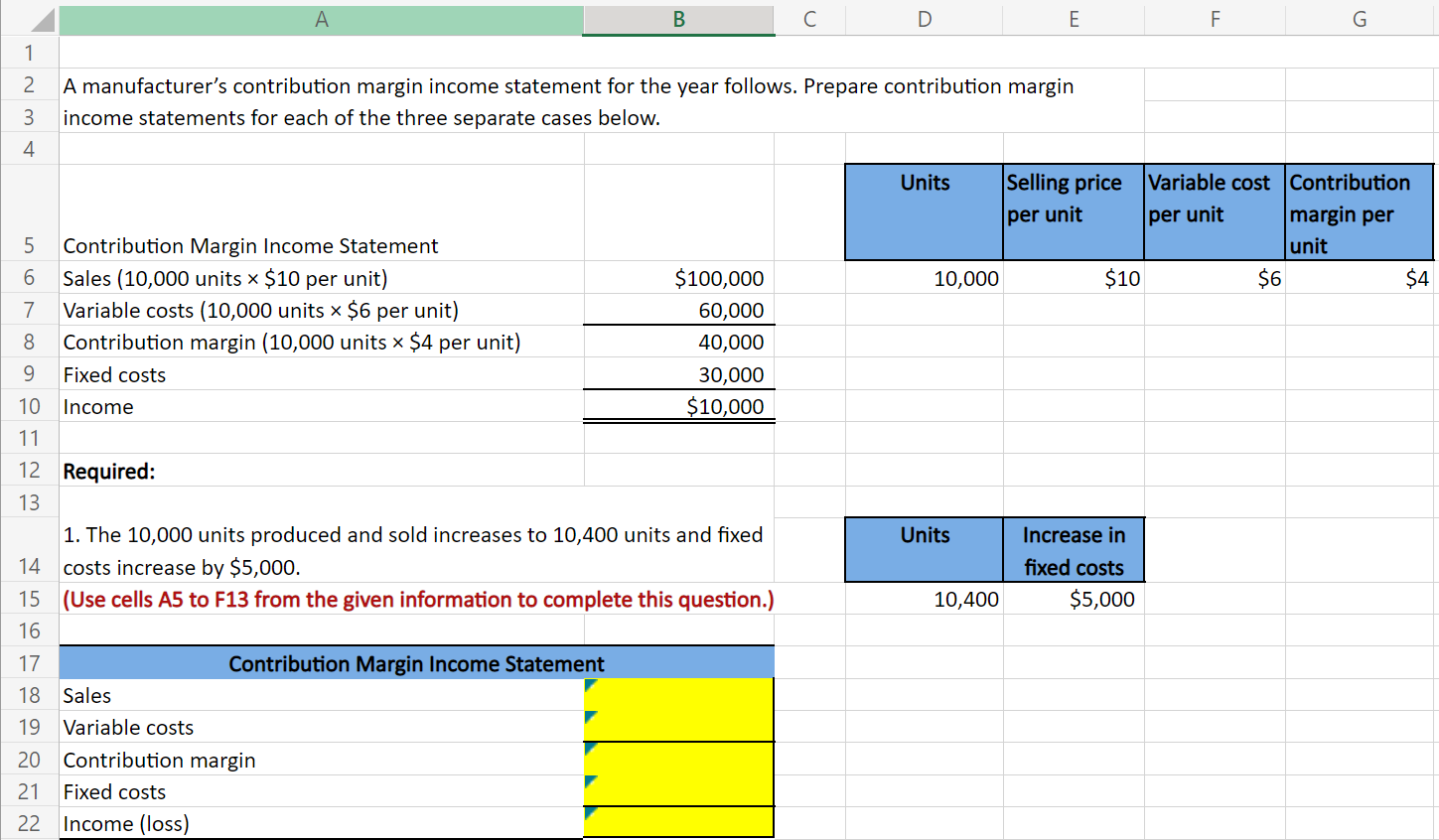The height and width of the screenshot is (840, 1439).
Task: Click the 10,400 units value cell
Action: (x=925, y=599)
